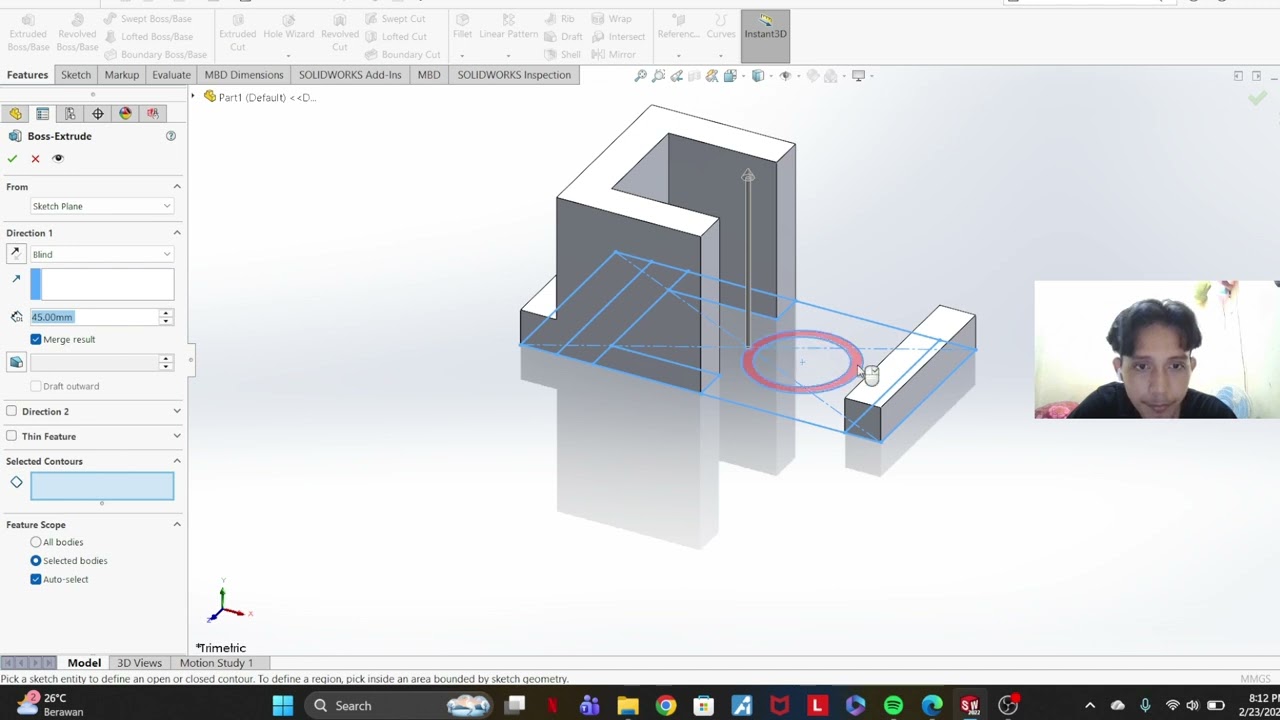Accept Boss-Extrude with green checkmark
This screenshot has width=1280, height=720.
coord(12,159)
